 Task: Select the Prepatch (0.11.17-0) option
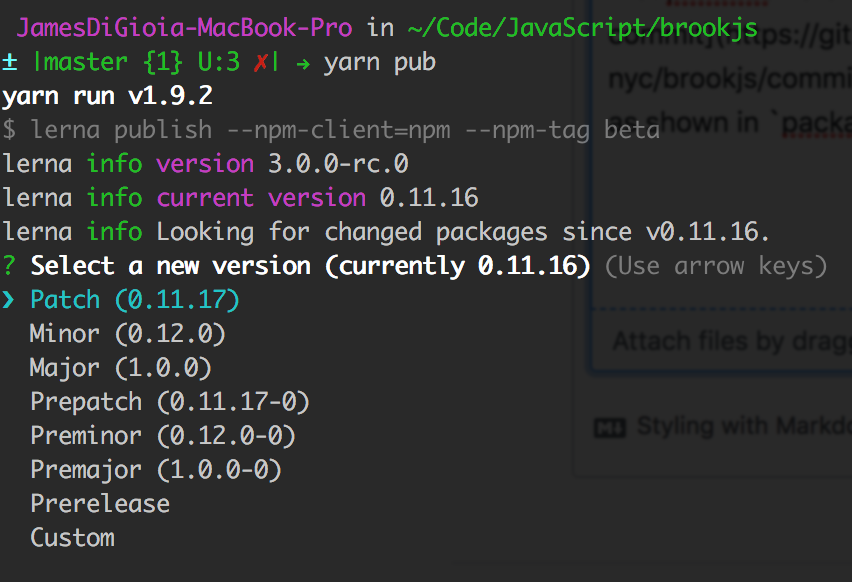[x=170, y=402]
